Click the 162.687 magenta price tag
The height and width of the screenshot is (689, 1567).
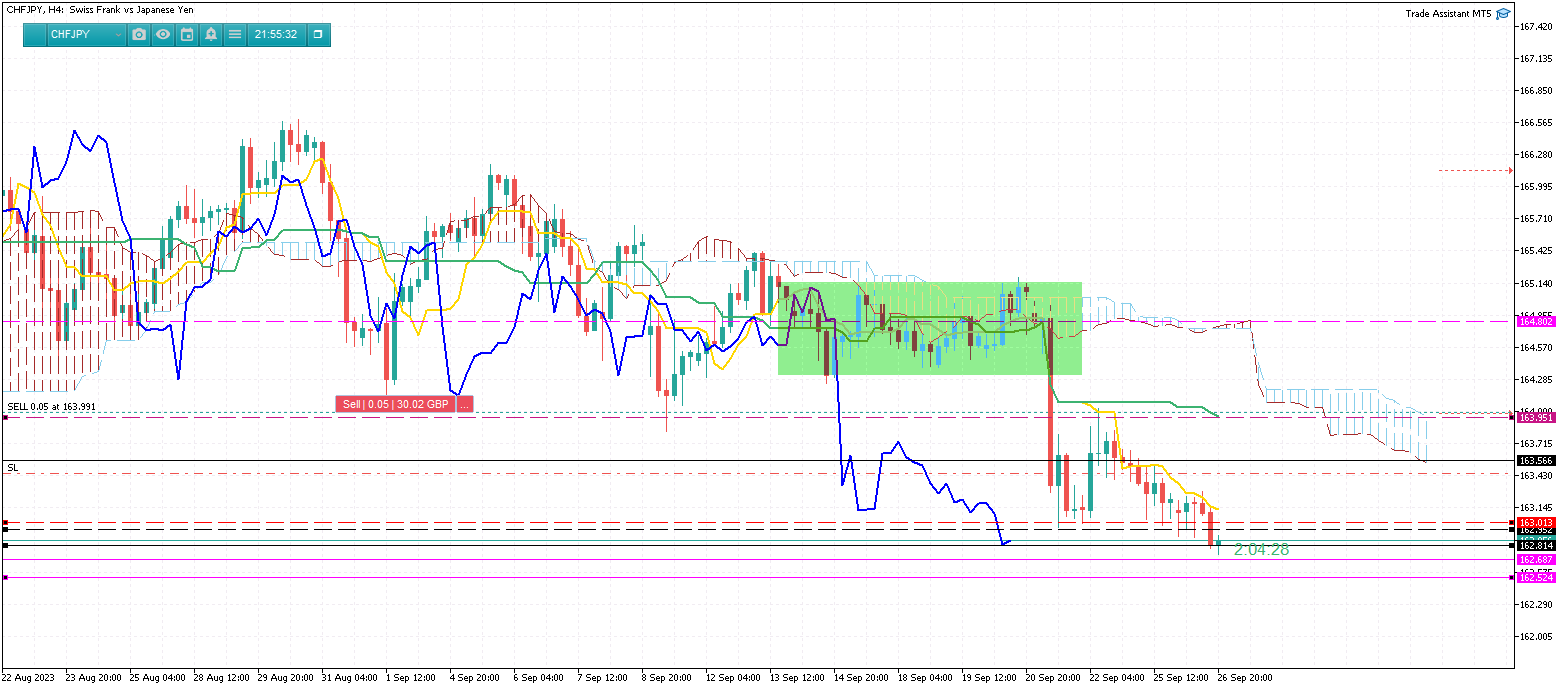pos(1536,559)
